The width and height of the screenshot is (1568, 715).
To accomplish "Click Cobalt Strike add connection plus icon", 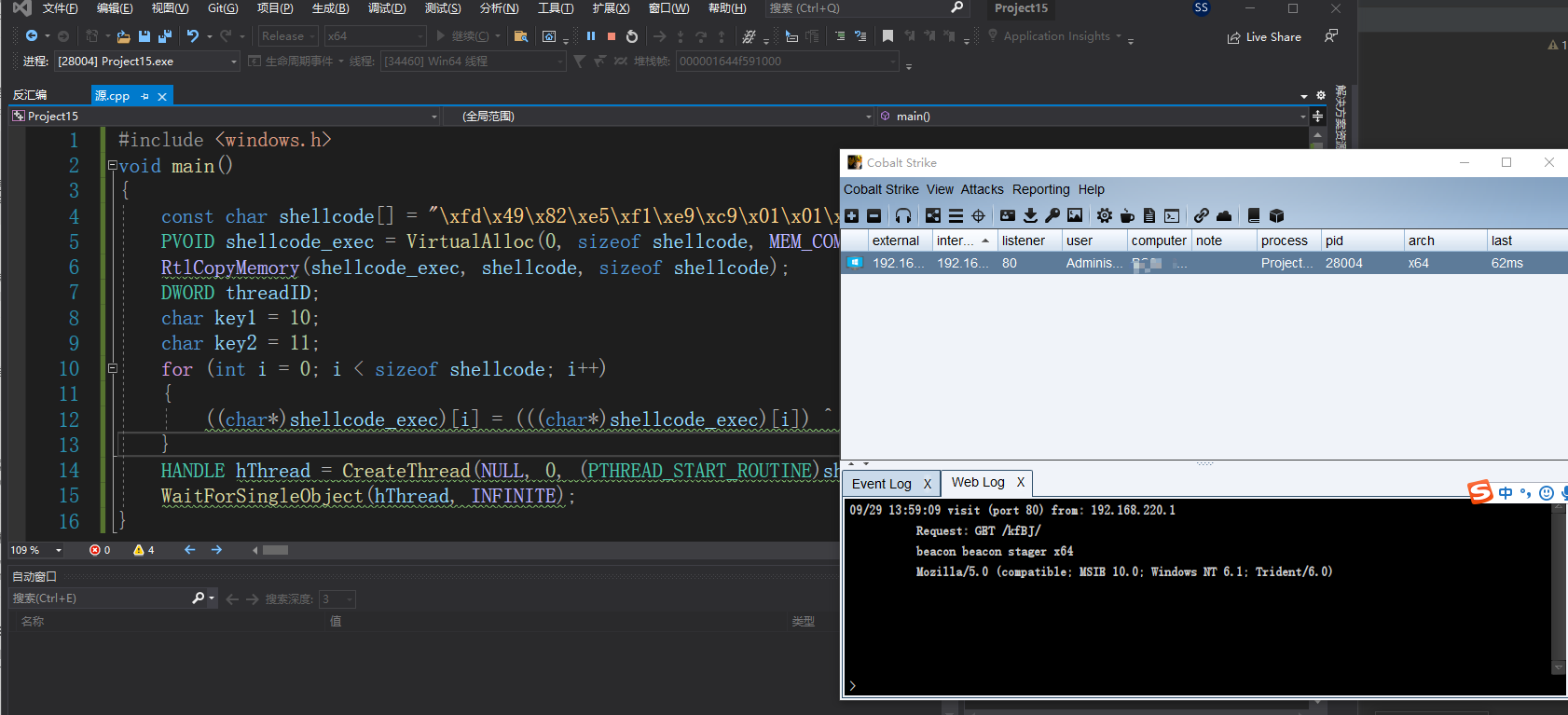I will pyautogui.click(x=852, y=215).
